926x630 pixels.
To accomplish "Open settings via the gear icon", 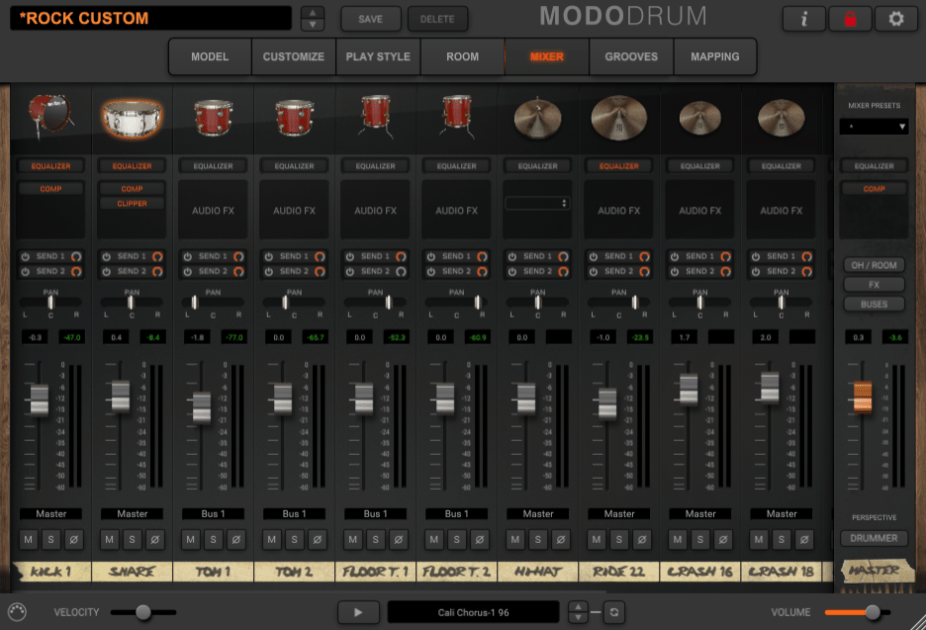I will pyautogui.click(x=896, y=19).
